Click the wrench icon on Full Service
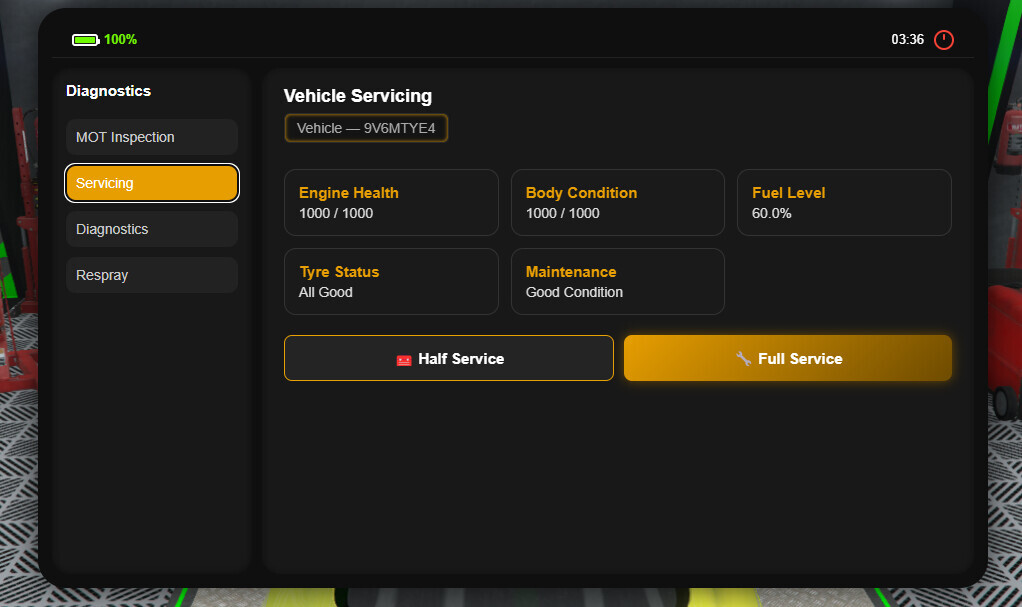1022x607 pixels. point(743,358)
